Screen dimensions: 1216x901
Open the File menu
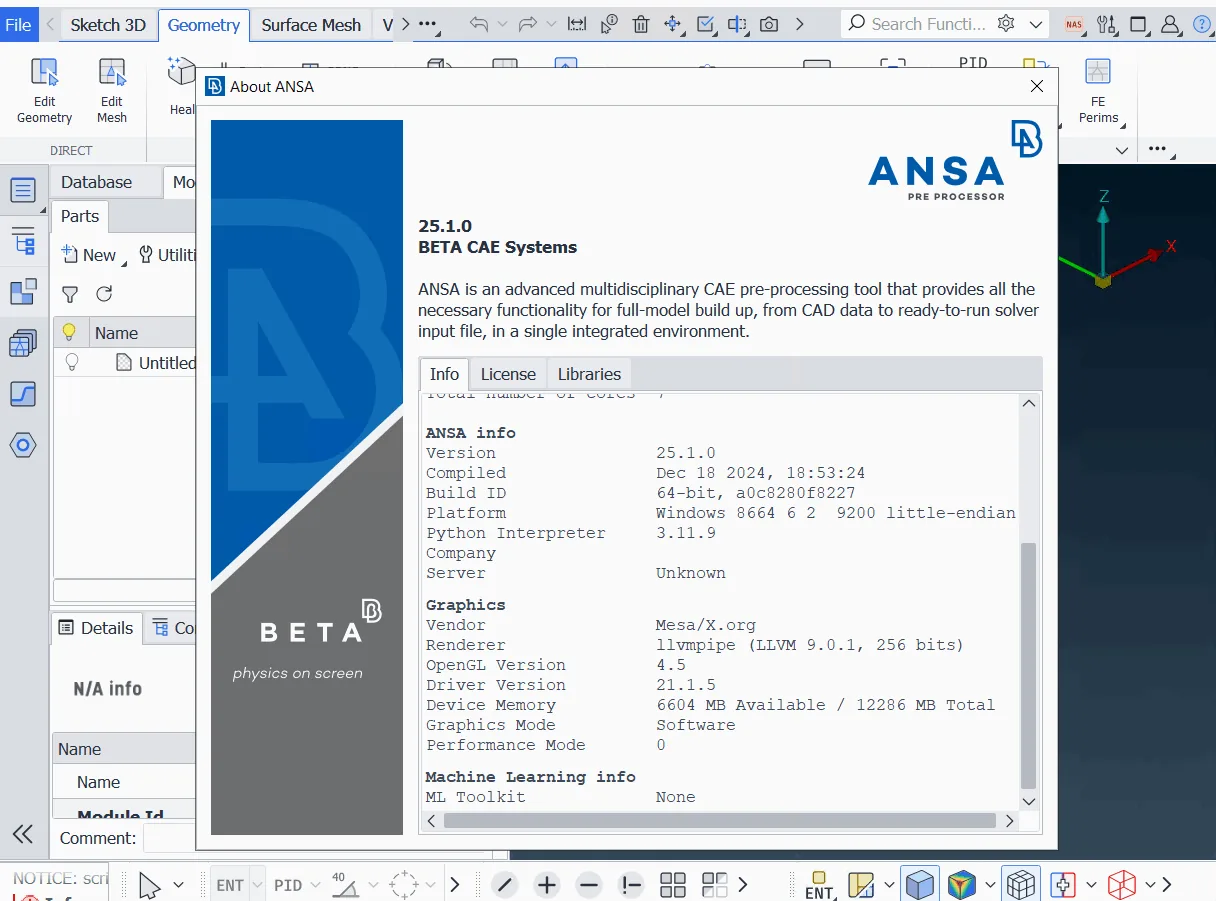(18, 24)
